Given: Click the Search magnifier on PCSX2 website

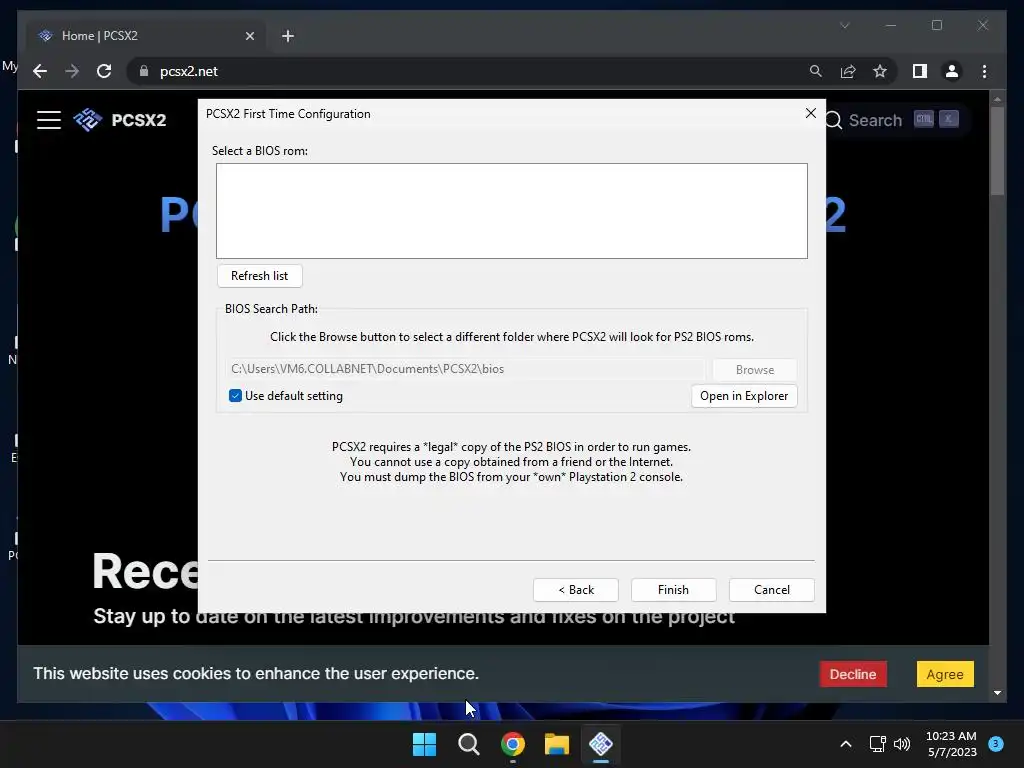Looking at the screenshot, I should click(x=833, y=120).
